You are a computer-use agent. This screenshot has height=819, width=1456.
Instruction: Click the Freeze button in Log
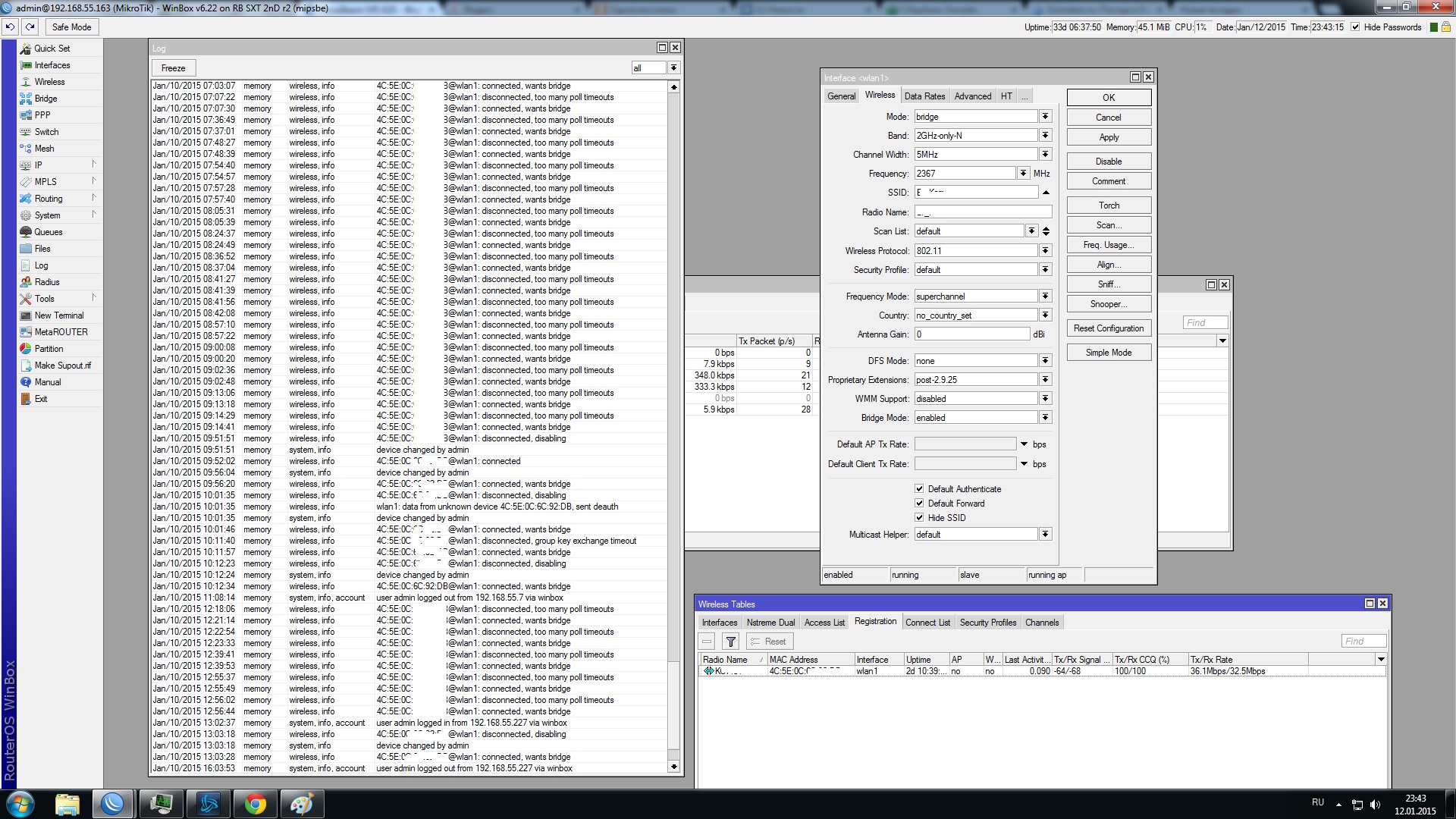point(173,68)
